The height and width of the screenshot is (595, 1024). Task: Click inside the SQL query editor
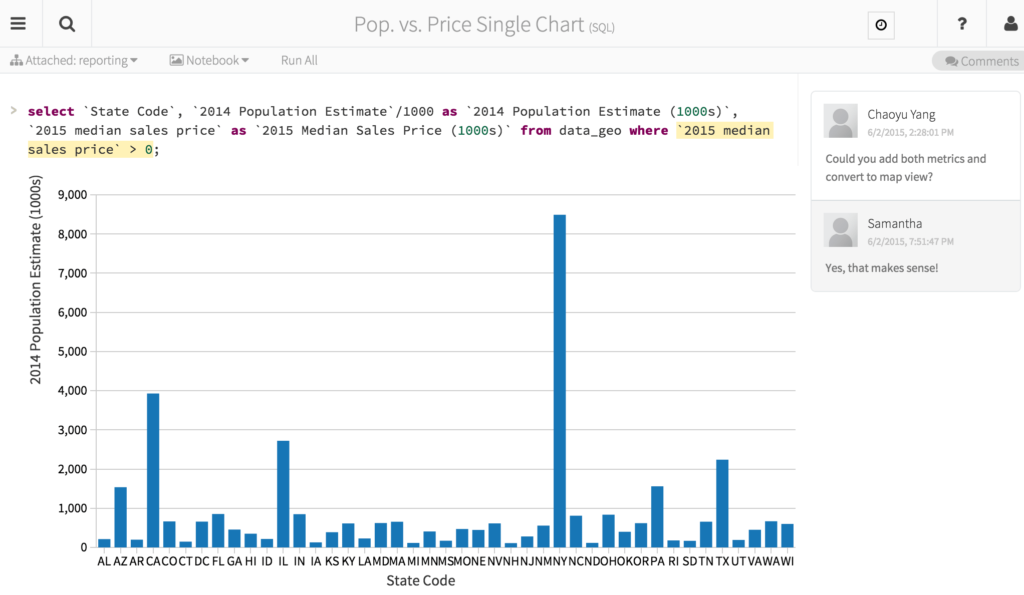tap(400, 130)
